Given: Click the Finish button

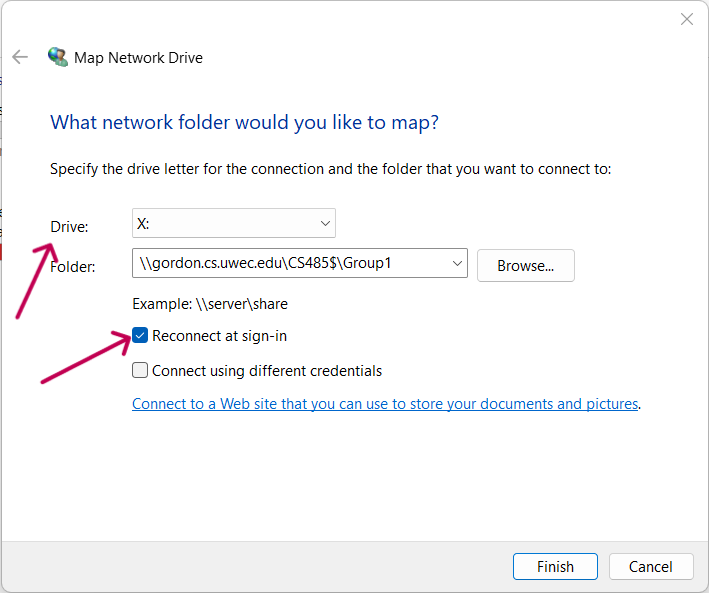Looking at the screenshot, I should pyautogui.click(x=555, y=566).
